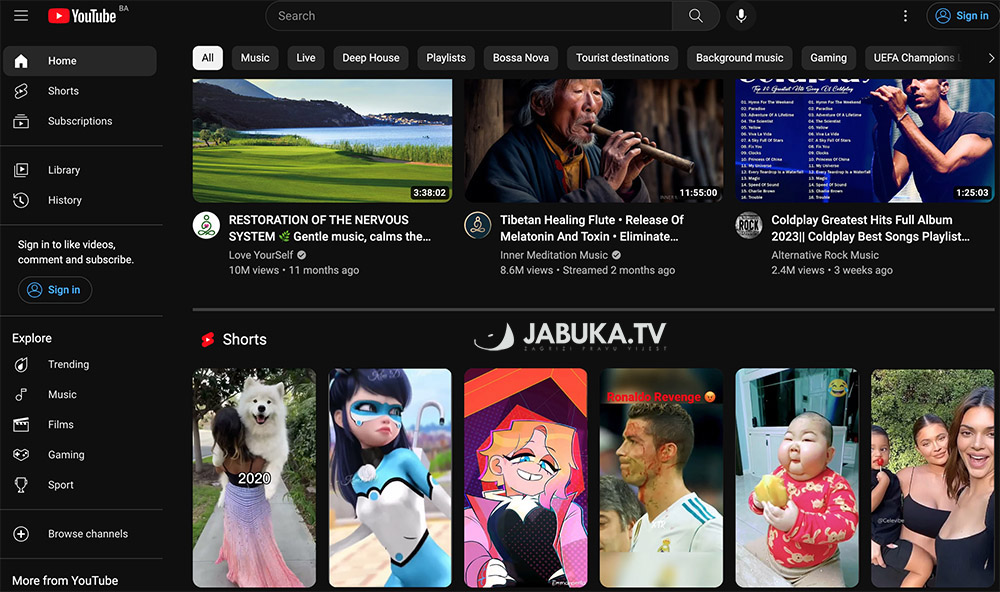
Task: Select the Playlists filter chip
Action: [x=446, y=58]
